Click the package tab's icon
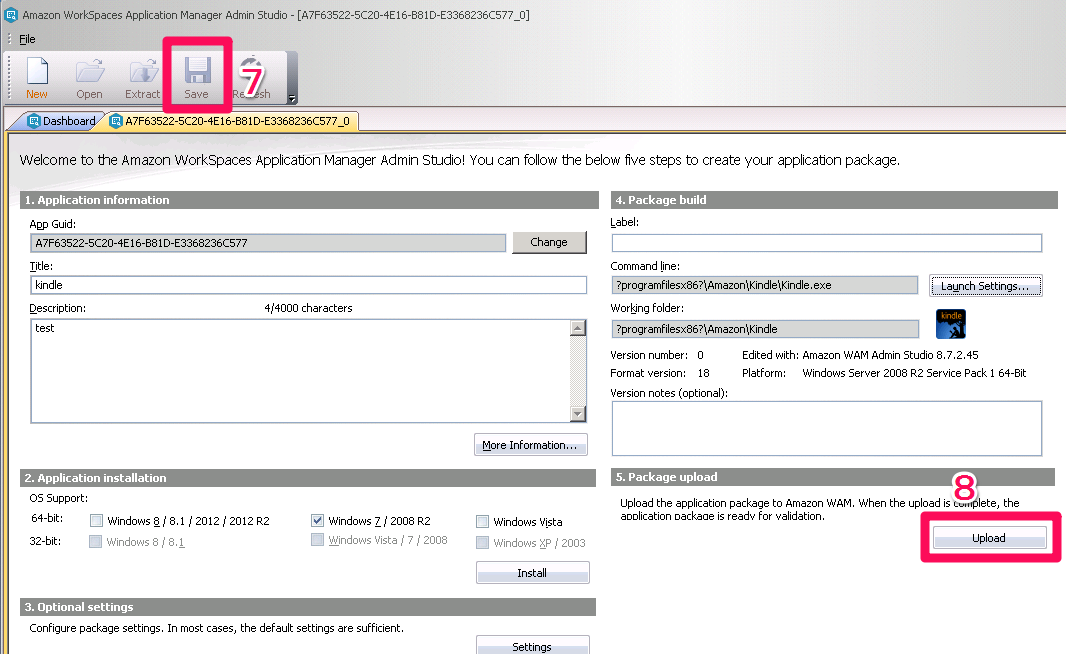The image size is (1066, 654). coord(116,121)
